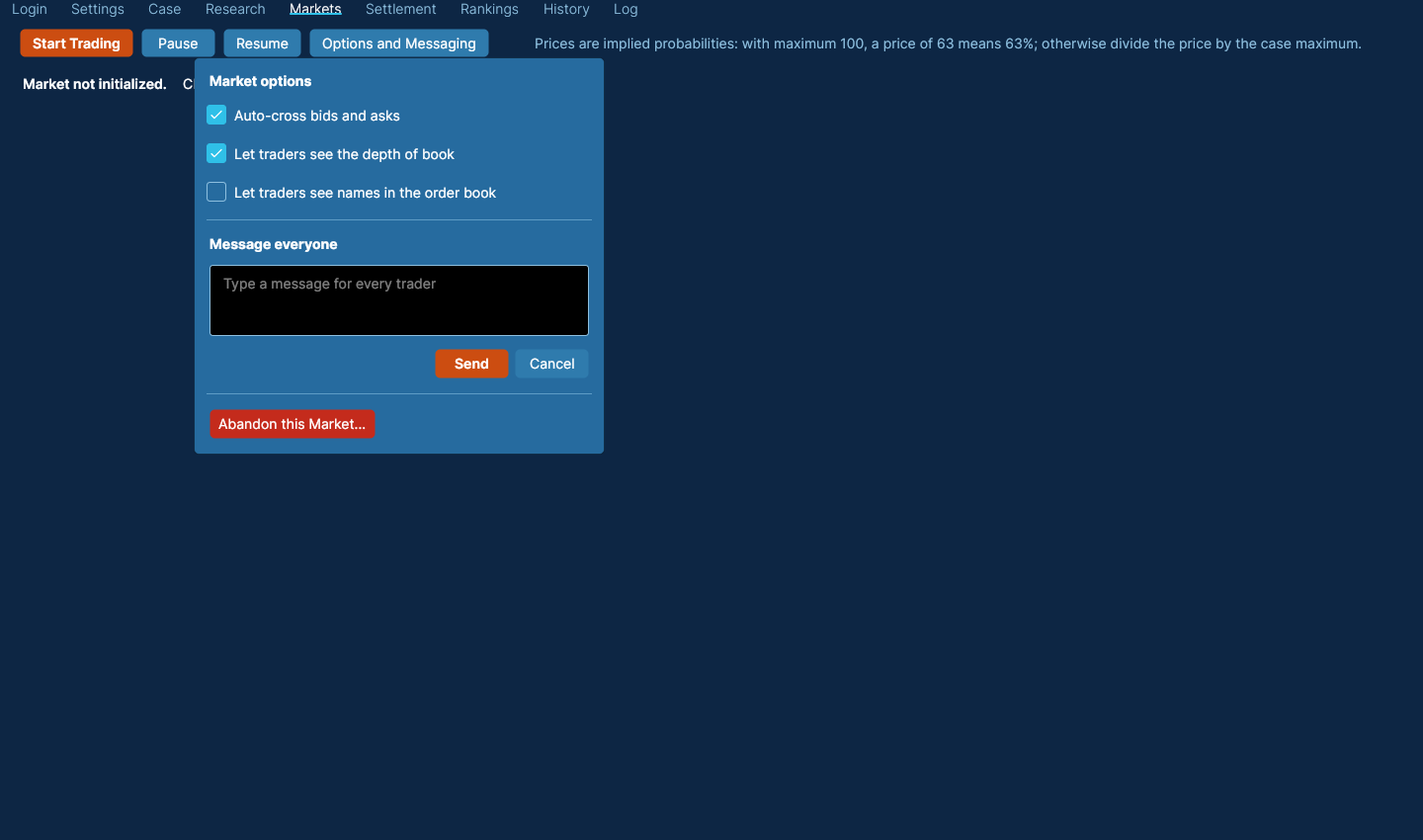The image size is (1423, 840).
Task: Open the Research section
Action: [235, 9]
